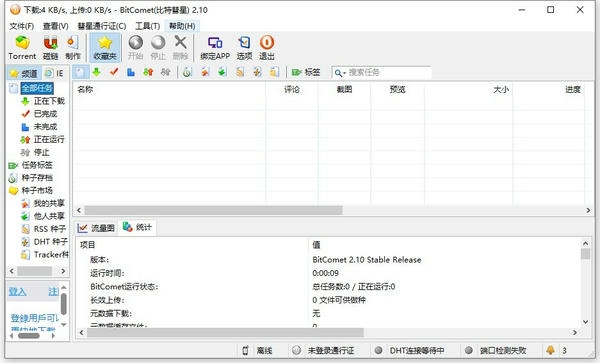The image size is (600, 363).
Task: Click the 停止 stop toolbar button
Action: (158, 48)
